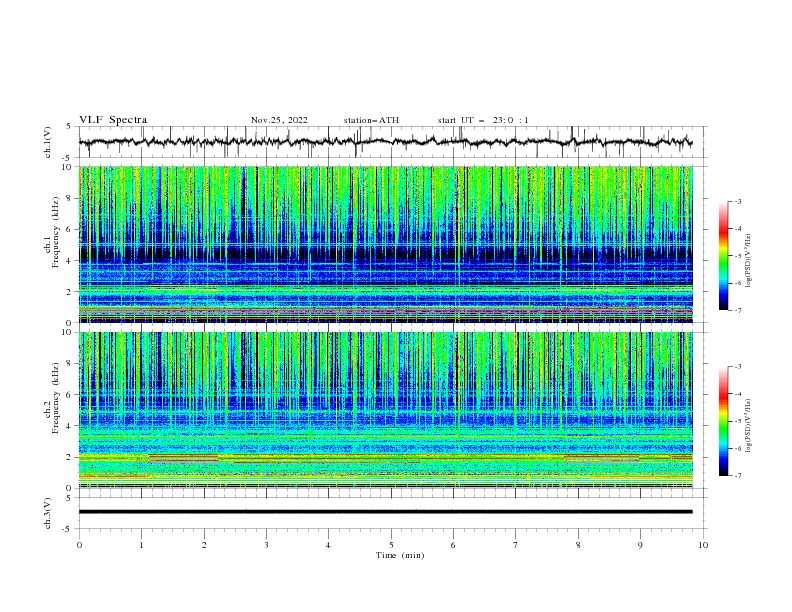Click the 'ch.3(V)' axis label
792x612 pixels.
pyautogui.click(x=48, y=513)
